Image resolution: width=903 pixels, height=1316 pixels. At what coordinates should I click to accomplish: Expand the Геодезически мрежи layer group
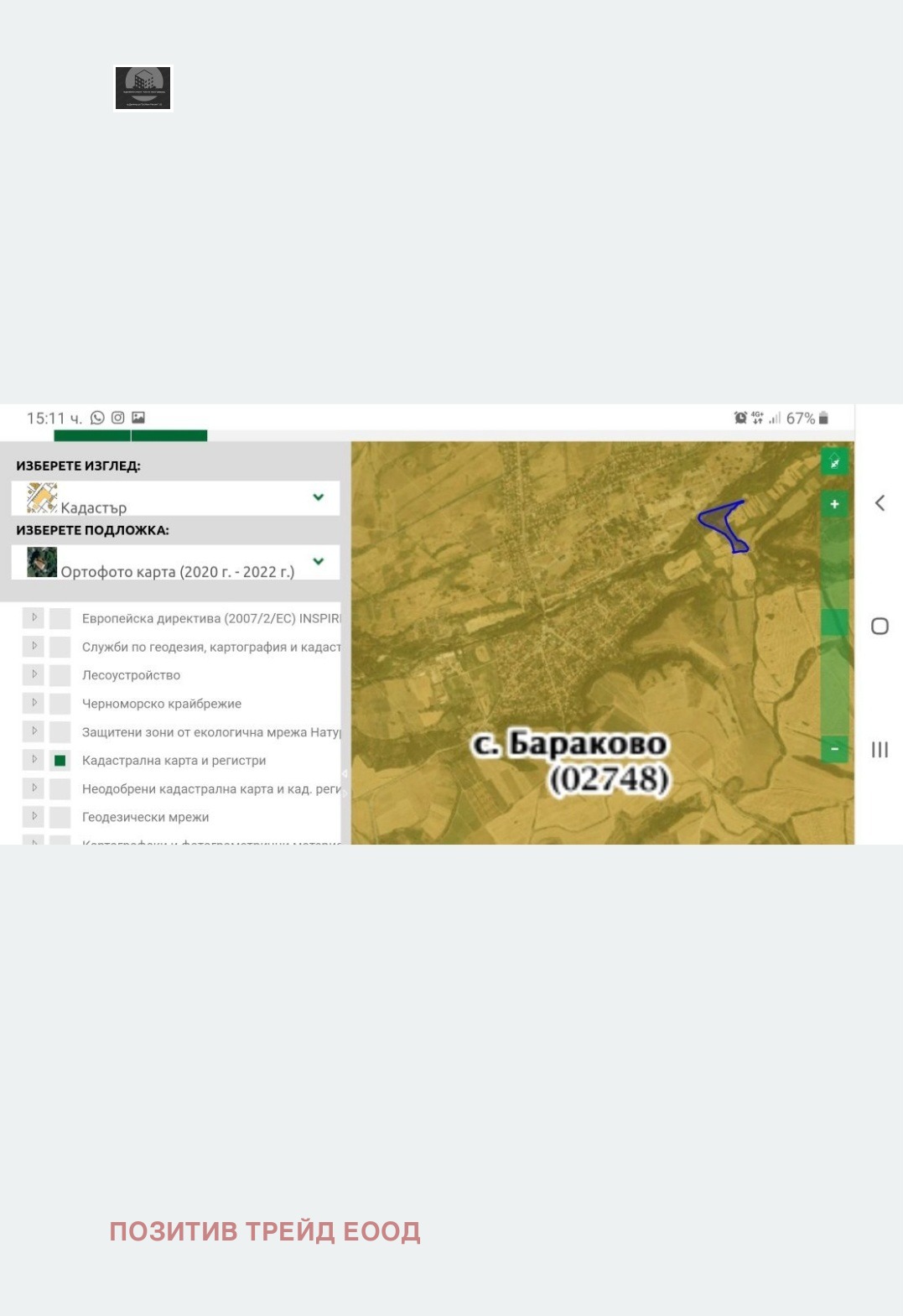(x=34, y=817)
